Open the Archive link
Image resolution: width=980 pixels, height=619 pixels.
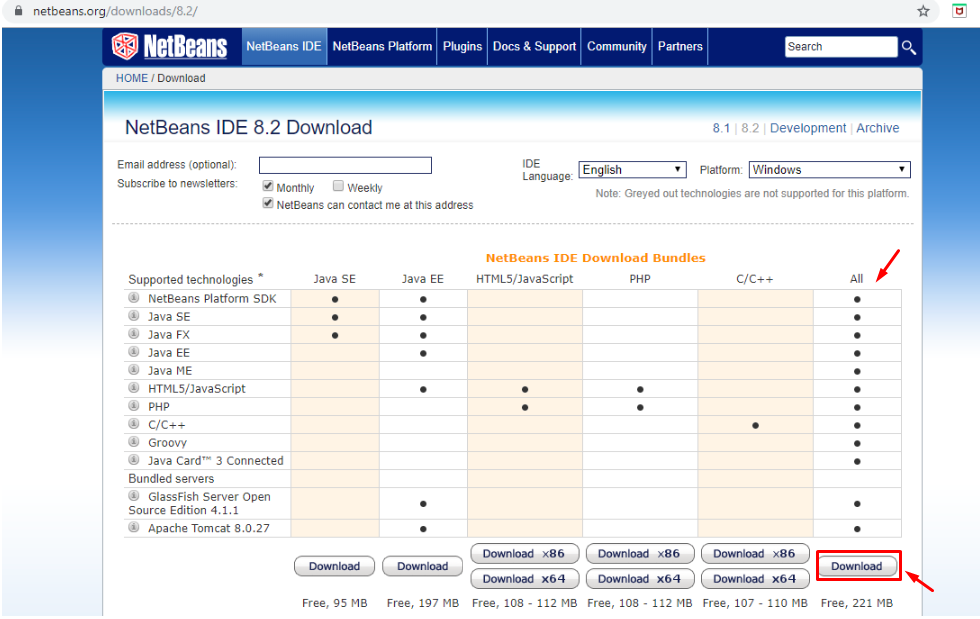pyautogui.click(x=877, y=127)
